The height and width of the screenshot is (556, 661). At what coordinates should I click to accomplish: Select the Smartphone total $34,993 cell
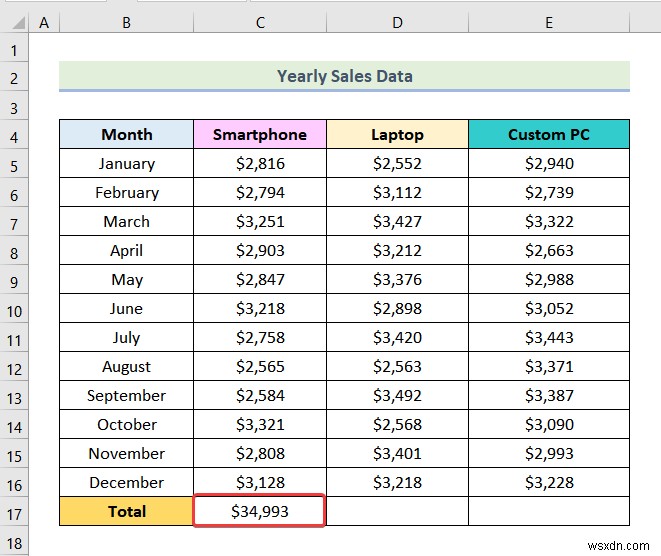click(260, 512)
